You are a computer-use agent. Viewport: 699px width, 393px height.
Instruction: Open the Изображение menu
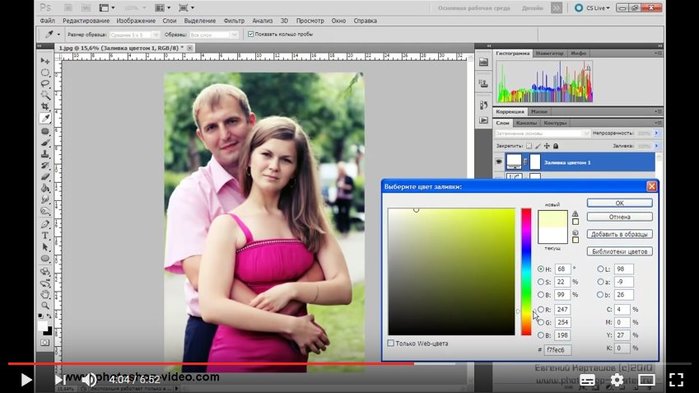click(136, 20)
